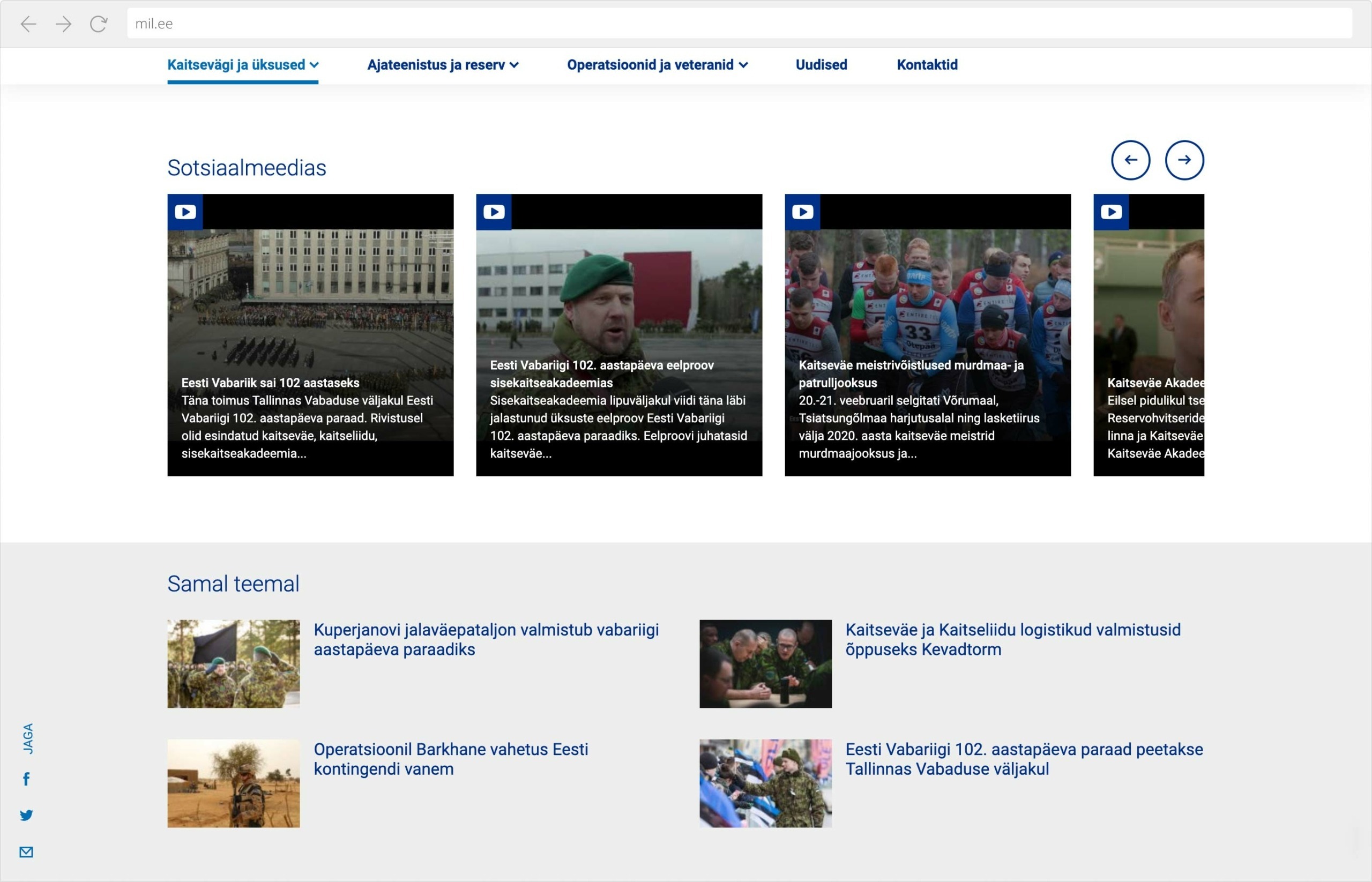
Task: Expand Kaitsevägi ja üksused menu
Action: coord(242,65)
